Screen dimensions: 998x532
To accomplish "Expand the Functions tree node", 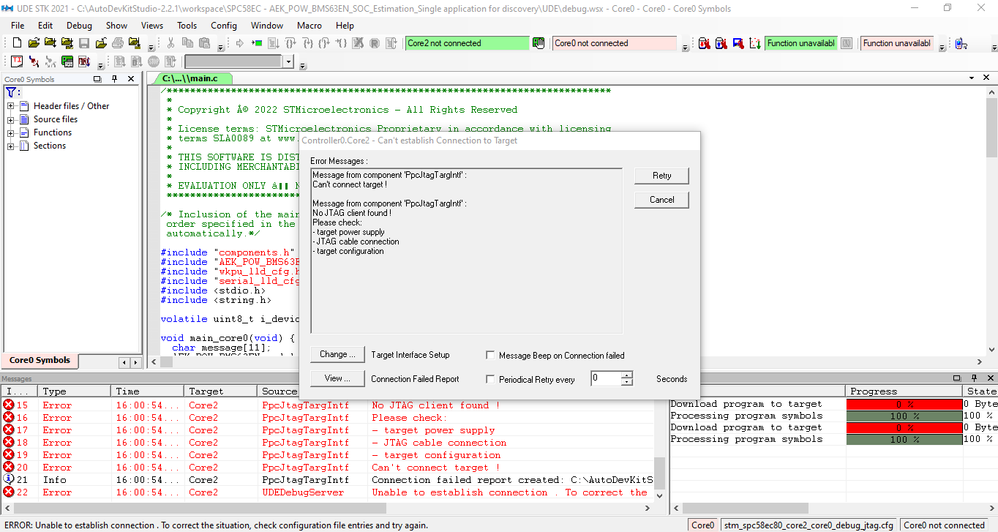I will [x=10, y=132].
